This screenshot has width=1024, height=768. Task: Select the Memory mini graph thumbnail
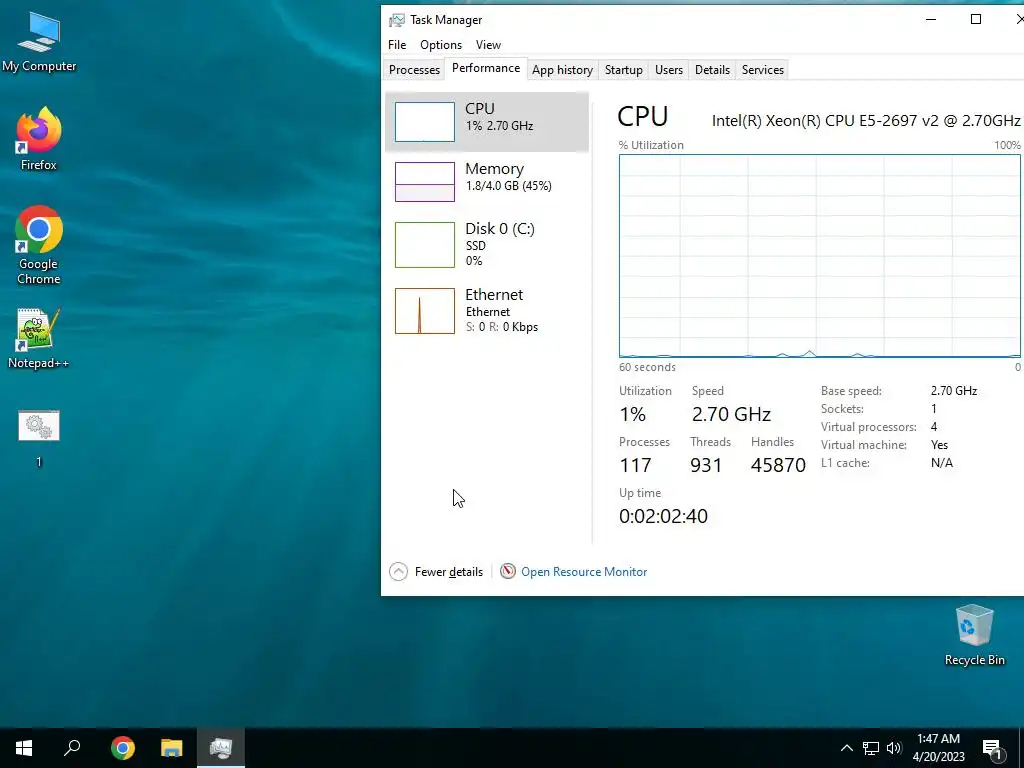(x=424, y=182)
